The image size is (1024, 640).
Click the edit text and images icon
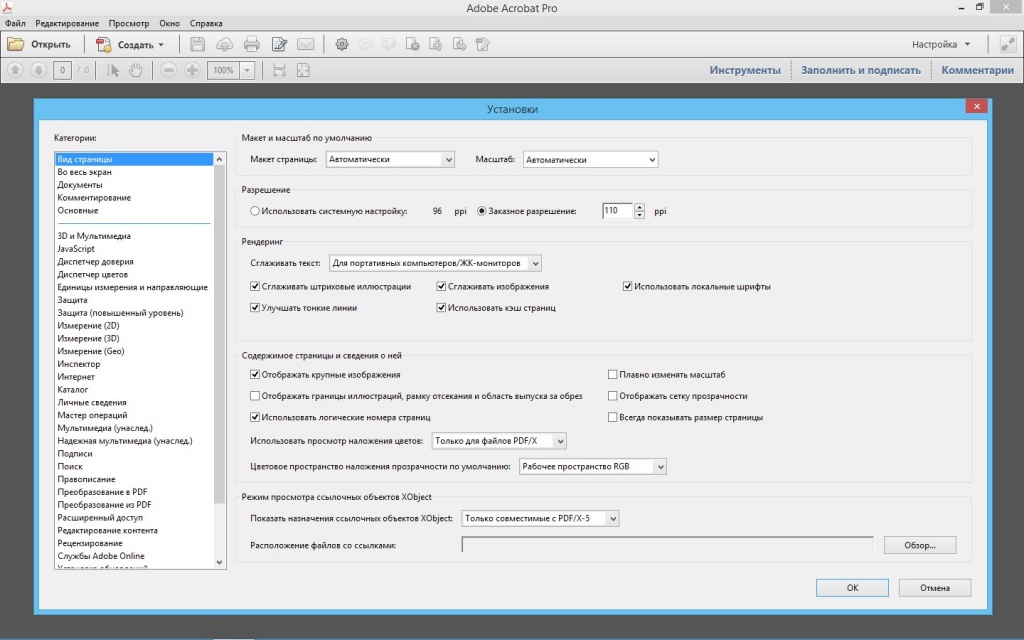280,44
